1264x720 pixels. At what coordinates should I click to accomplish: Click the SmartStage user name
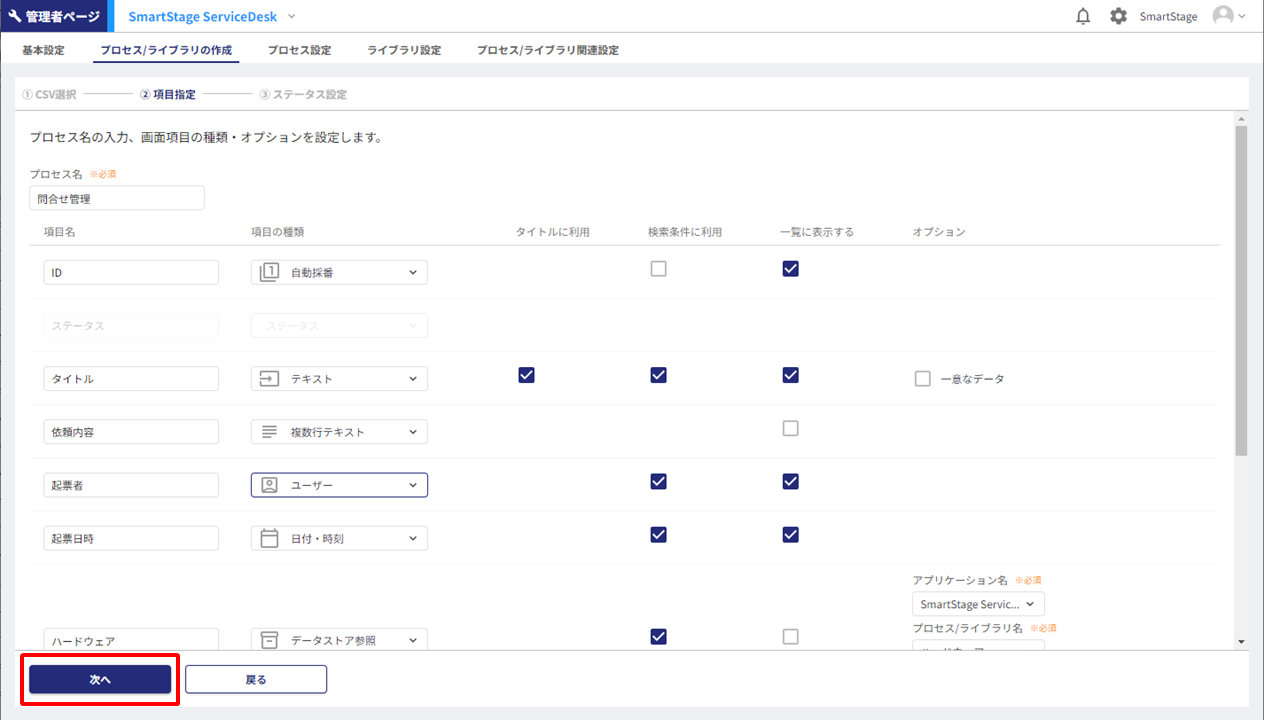pyautogui.click(x=1168, y=16)
